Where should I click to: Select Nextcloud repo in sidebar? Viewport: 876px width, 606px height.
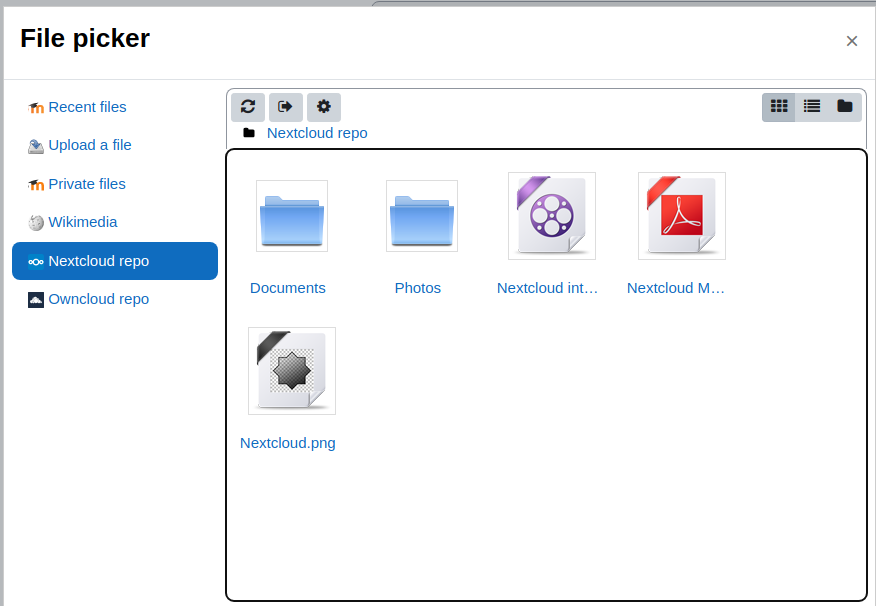pyautogui.click(x=115, y=261)
